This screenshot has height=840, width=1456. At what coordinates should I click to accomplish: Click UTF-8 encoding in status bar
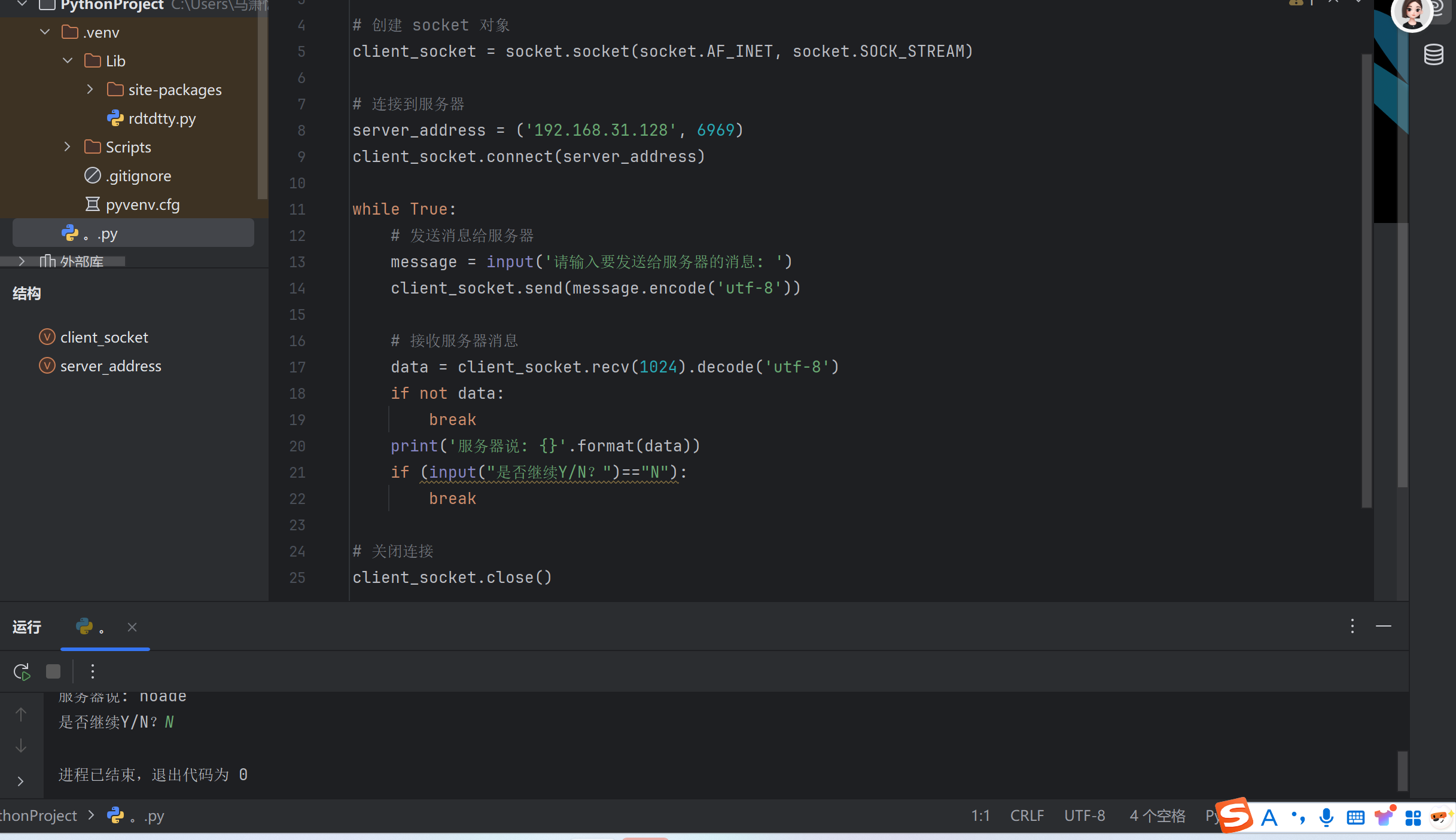click(1084, 815)
